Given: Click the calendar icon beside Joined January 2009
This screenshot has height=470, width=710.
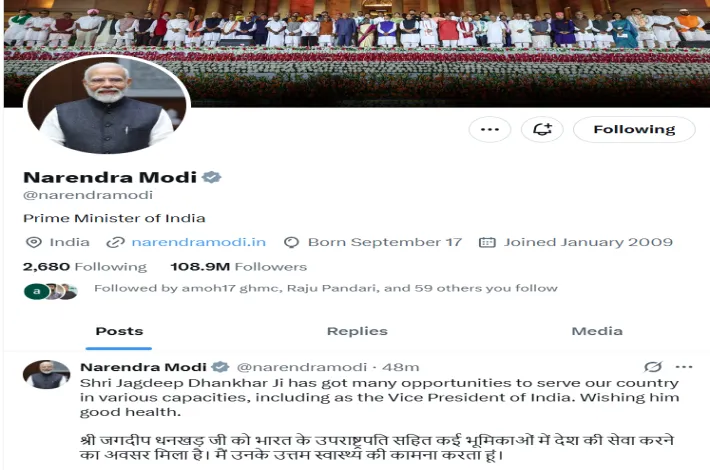Looking at the screenshot, I should pos(487,242).
